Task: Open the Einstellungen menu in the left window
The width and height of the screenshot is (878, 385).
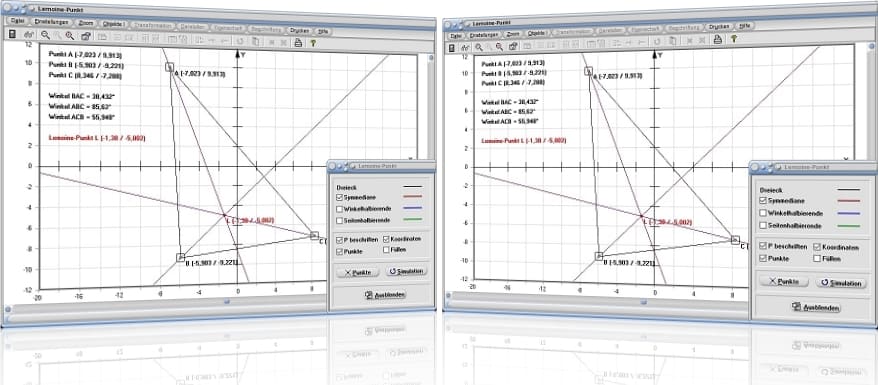Action: click(52, 22)
